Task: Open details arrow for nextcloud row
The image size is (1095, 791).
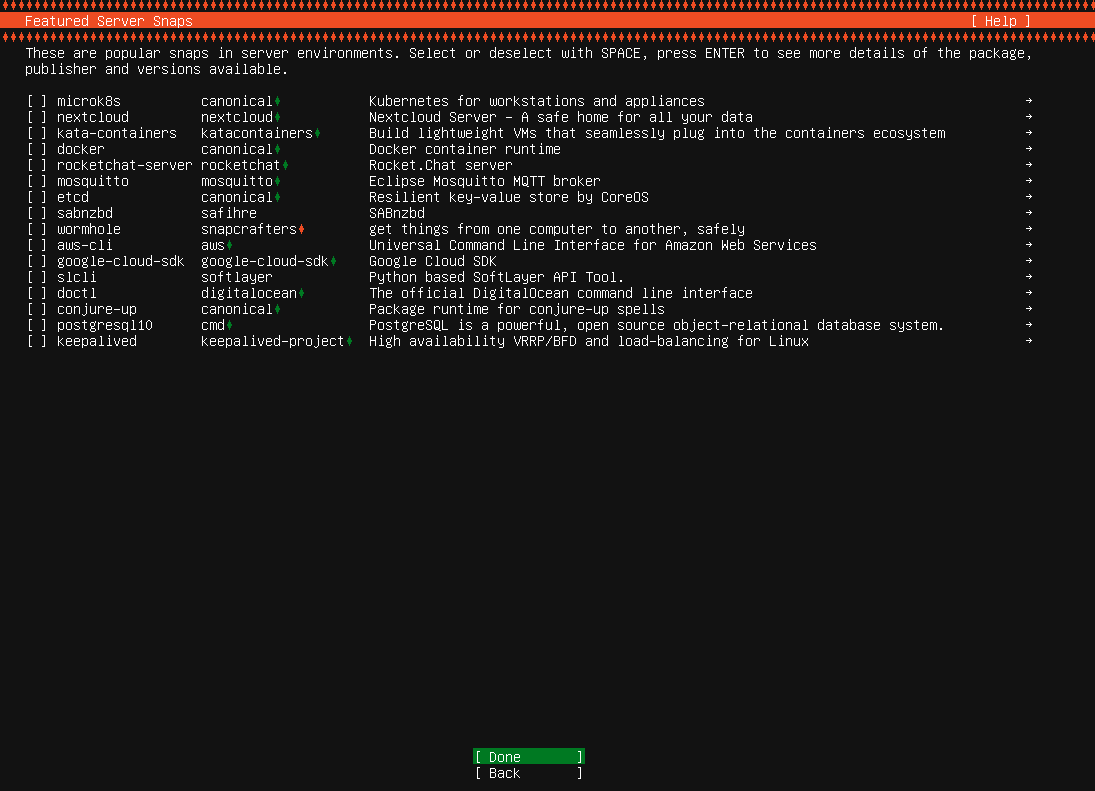Action: click(1029, 117)
